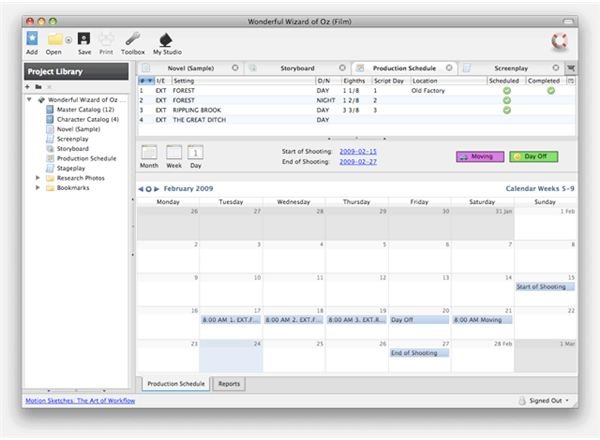Click the icon at end of tab bar
The height and width of the screenshot is (440, 600).
point(571,68)
